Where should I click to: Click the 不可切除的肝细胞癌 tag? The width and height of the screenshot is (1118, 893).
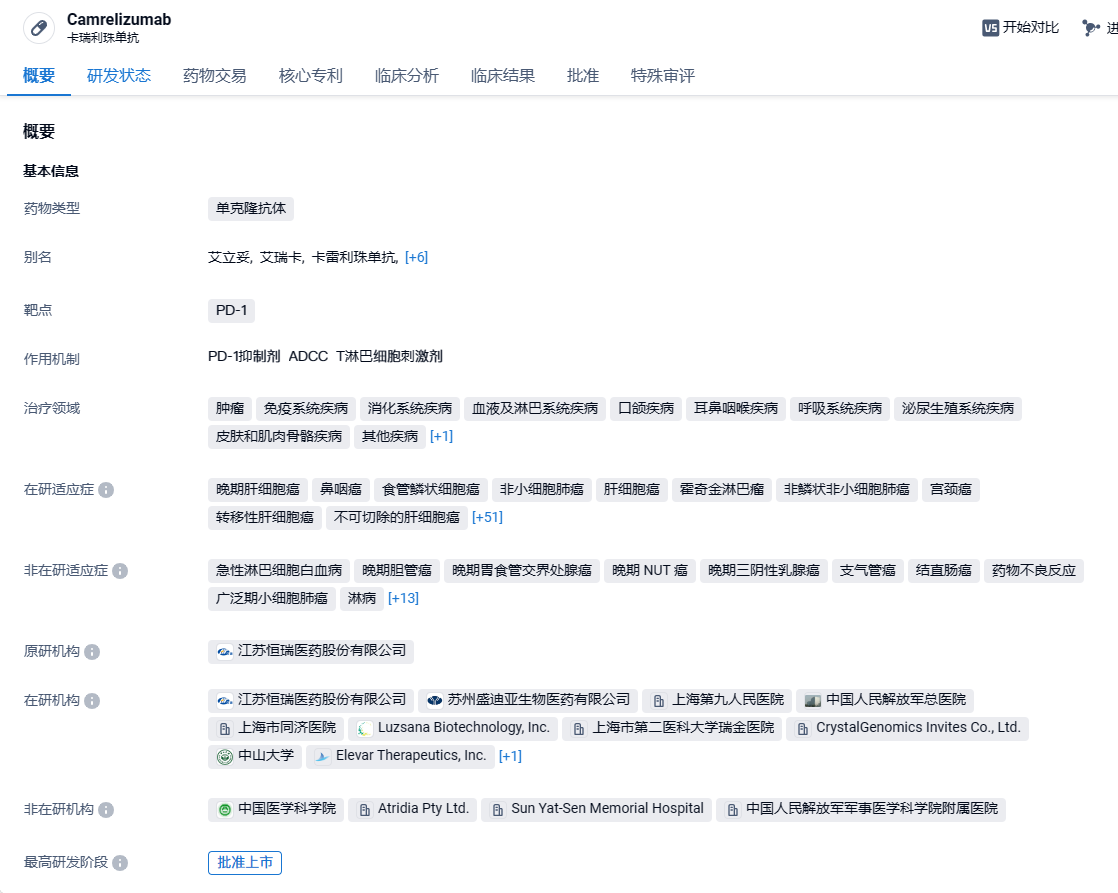pos(396,518)
